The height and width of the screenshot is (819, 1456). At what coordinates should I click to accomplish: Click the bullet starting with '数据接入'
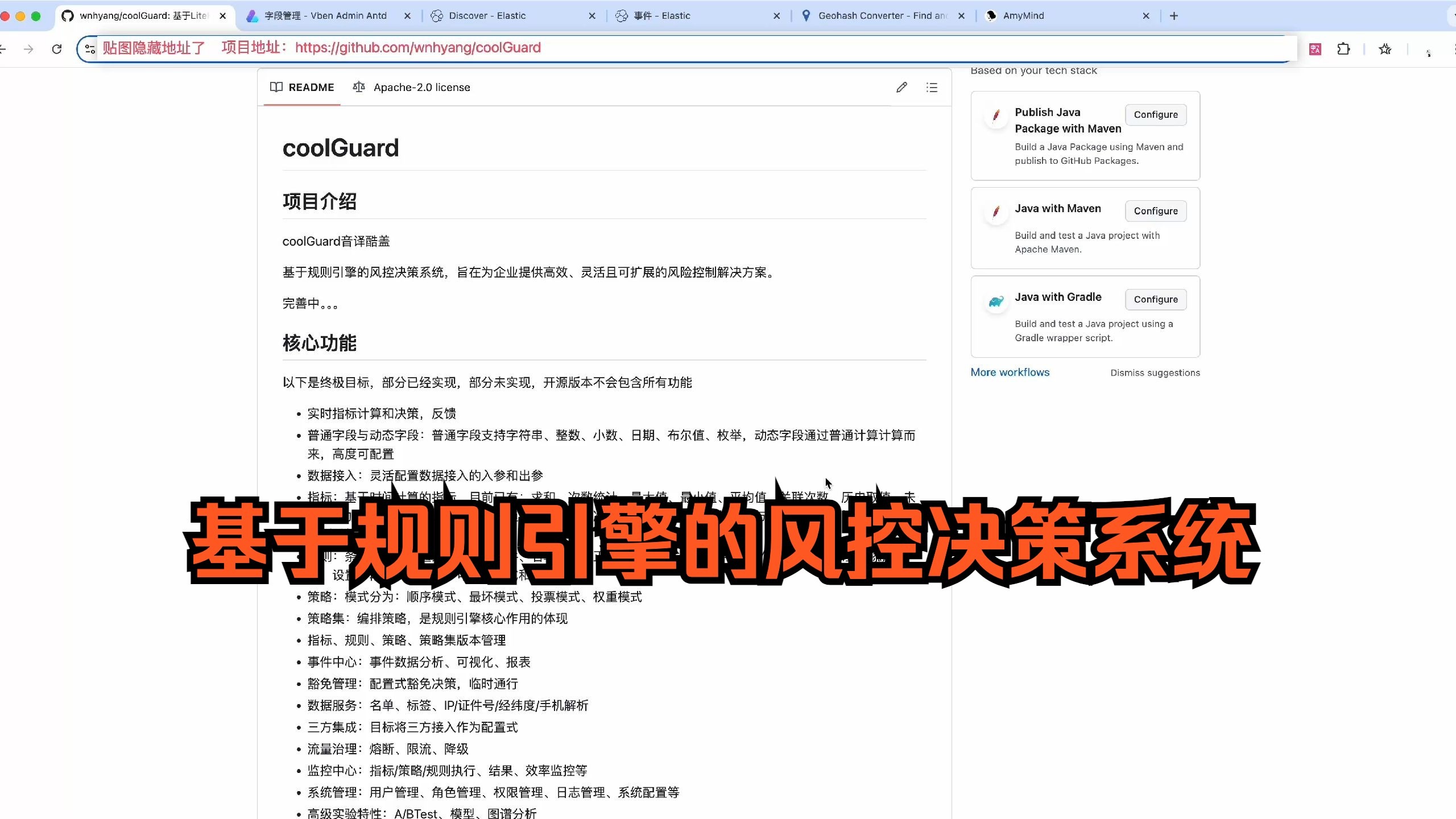[425, 476]
